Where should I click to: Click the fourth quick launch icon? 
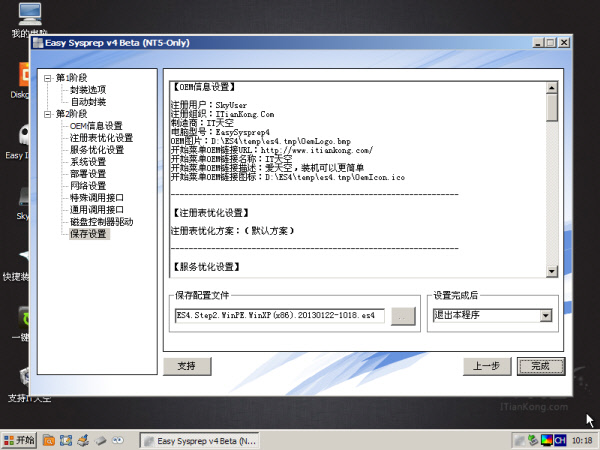[x=101, y=440]
